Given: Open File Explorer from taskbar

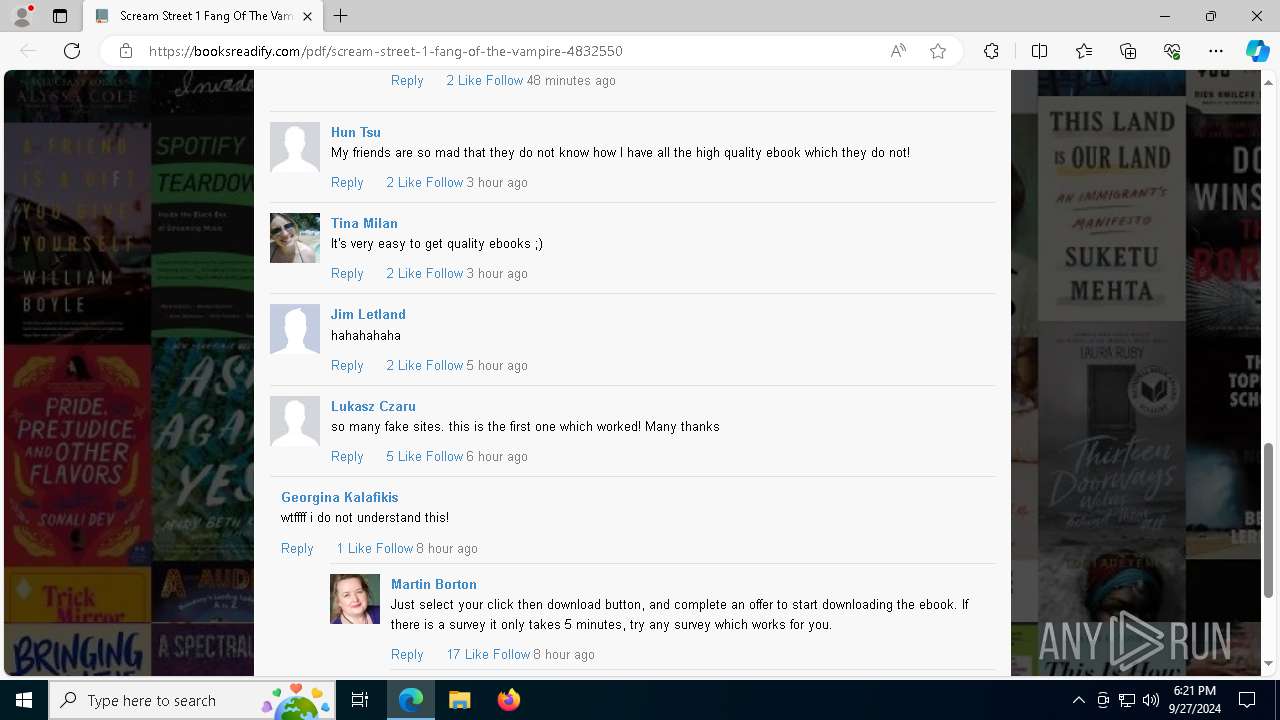Looking at the screenshot, I should [x=459, y=700].
